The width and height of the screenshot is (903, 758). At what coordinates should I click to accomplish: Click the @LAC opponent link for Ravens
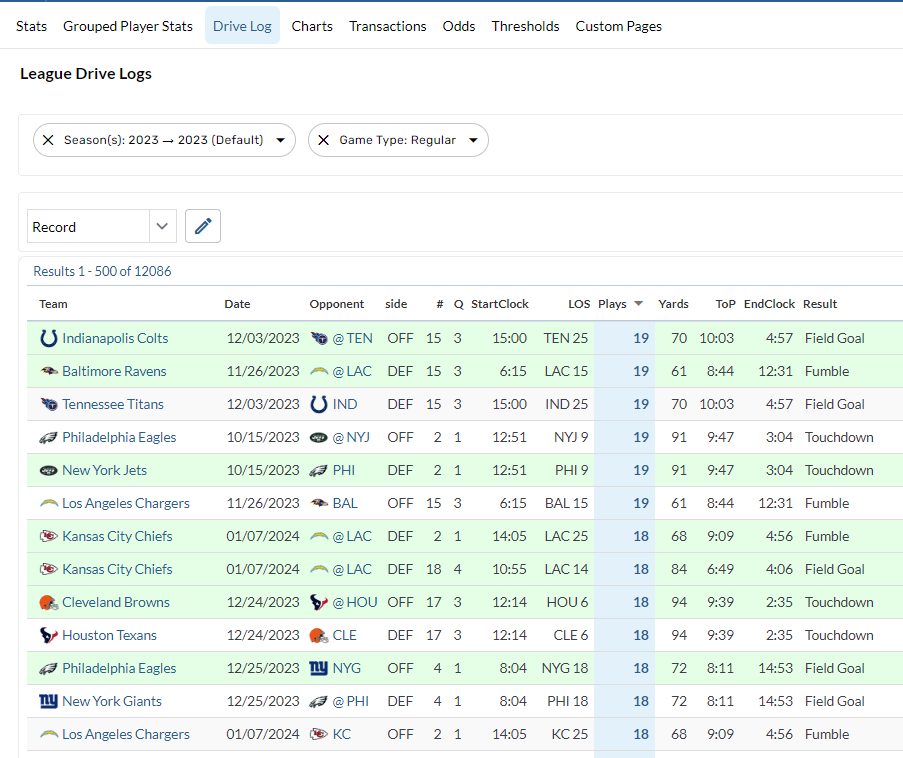(351, 371)
